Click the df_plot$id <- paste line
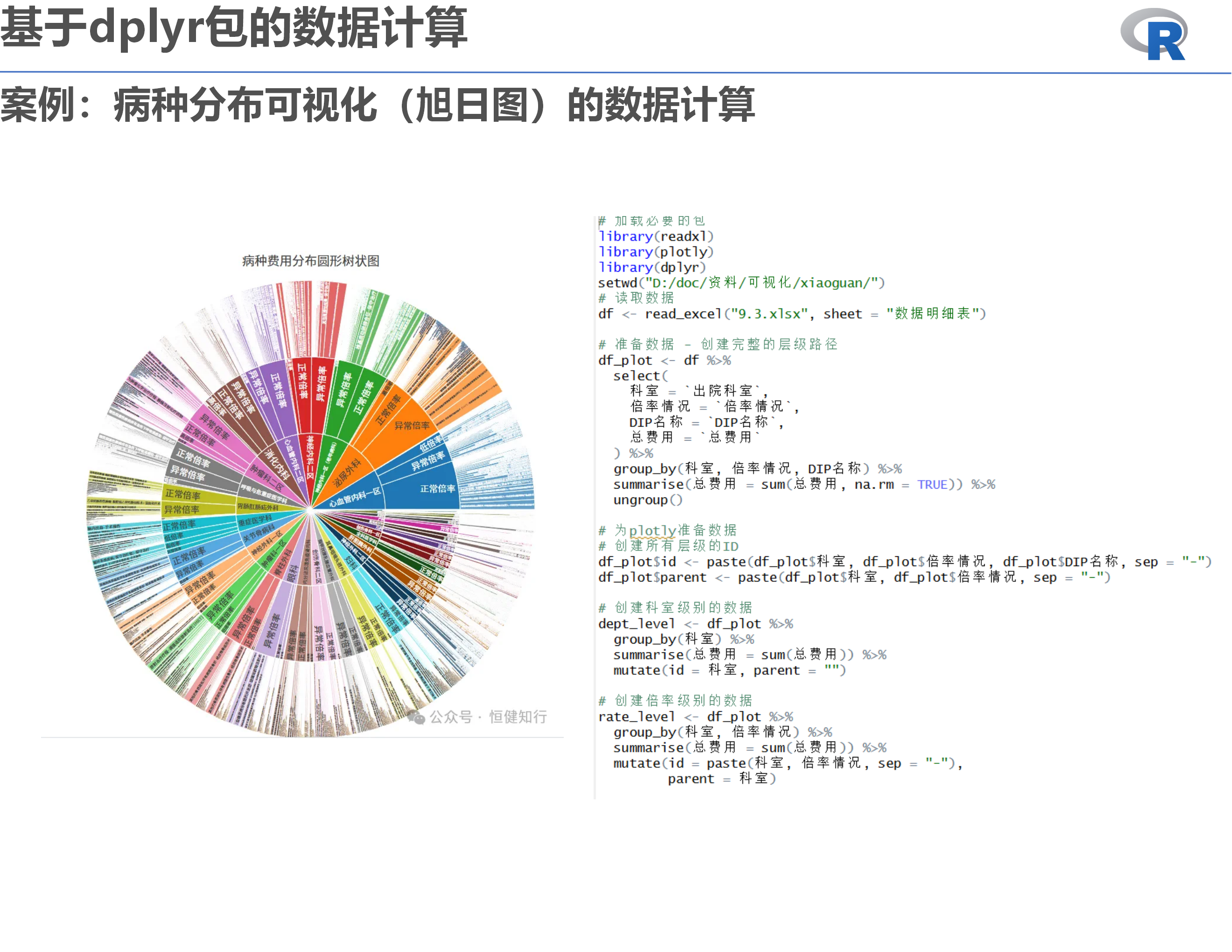This screenshot has width=1232, height=952. coord(905,562)
